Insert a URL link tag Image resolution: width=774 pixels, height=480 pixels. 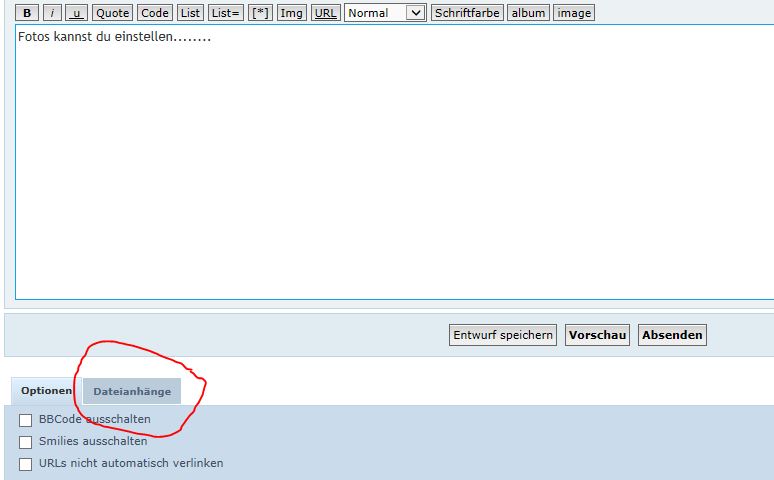click(x=325, y=13)
